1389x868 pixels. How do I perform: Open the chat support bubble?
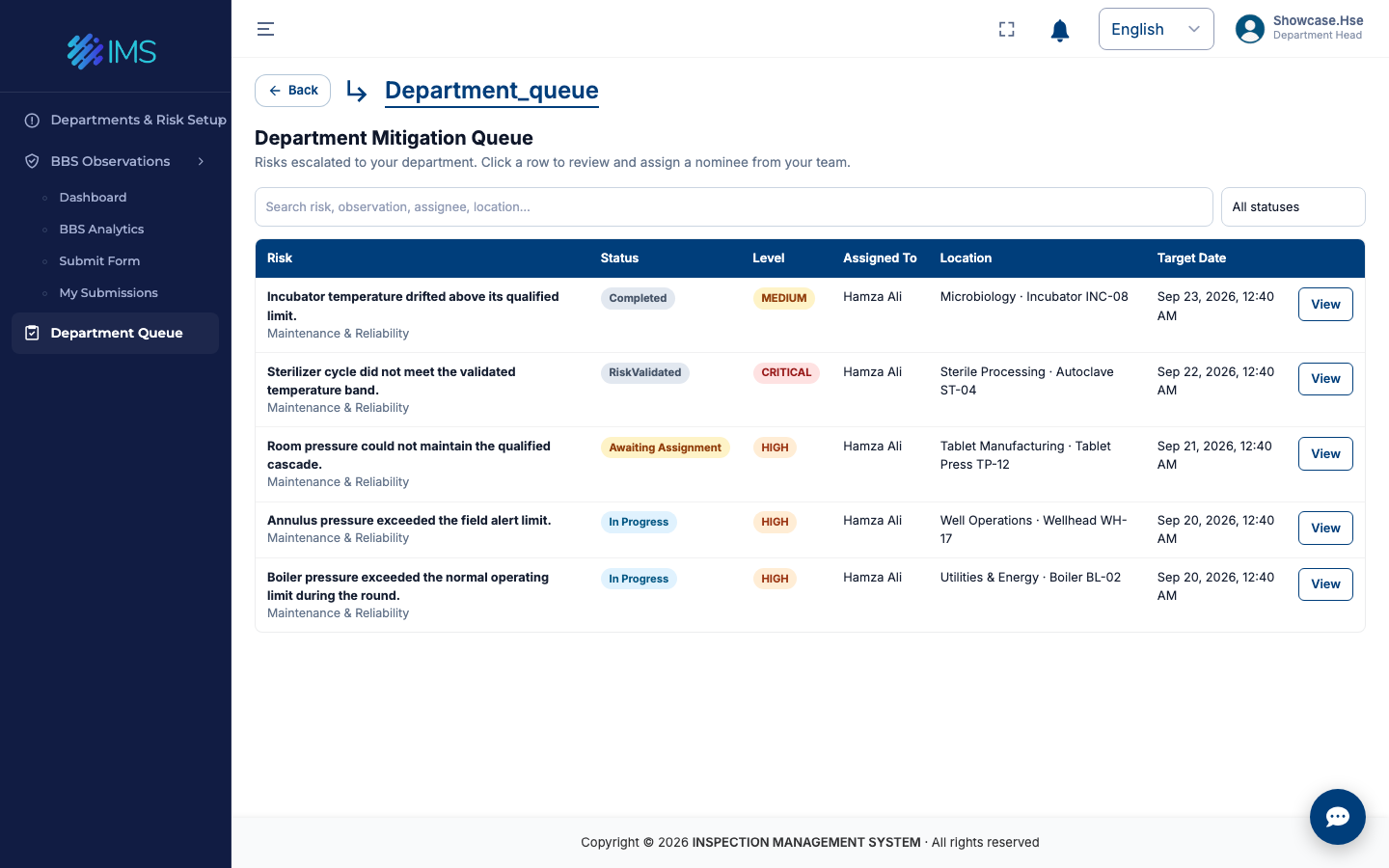[x=1338, y=817]
